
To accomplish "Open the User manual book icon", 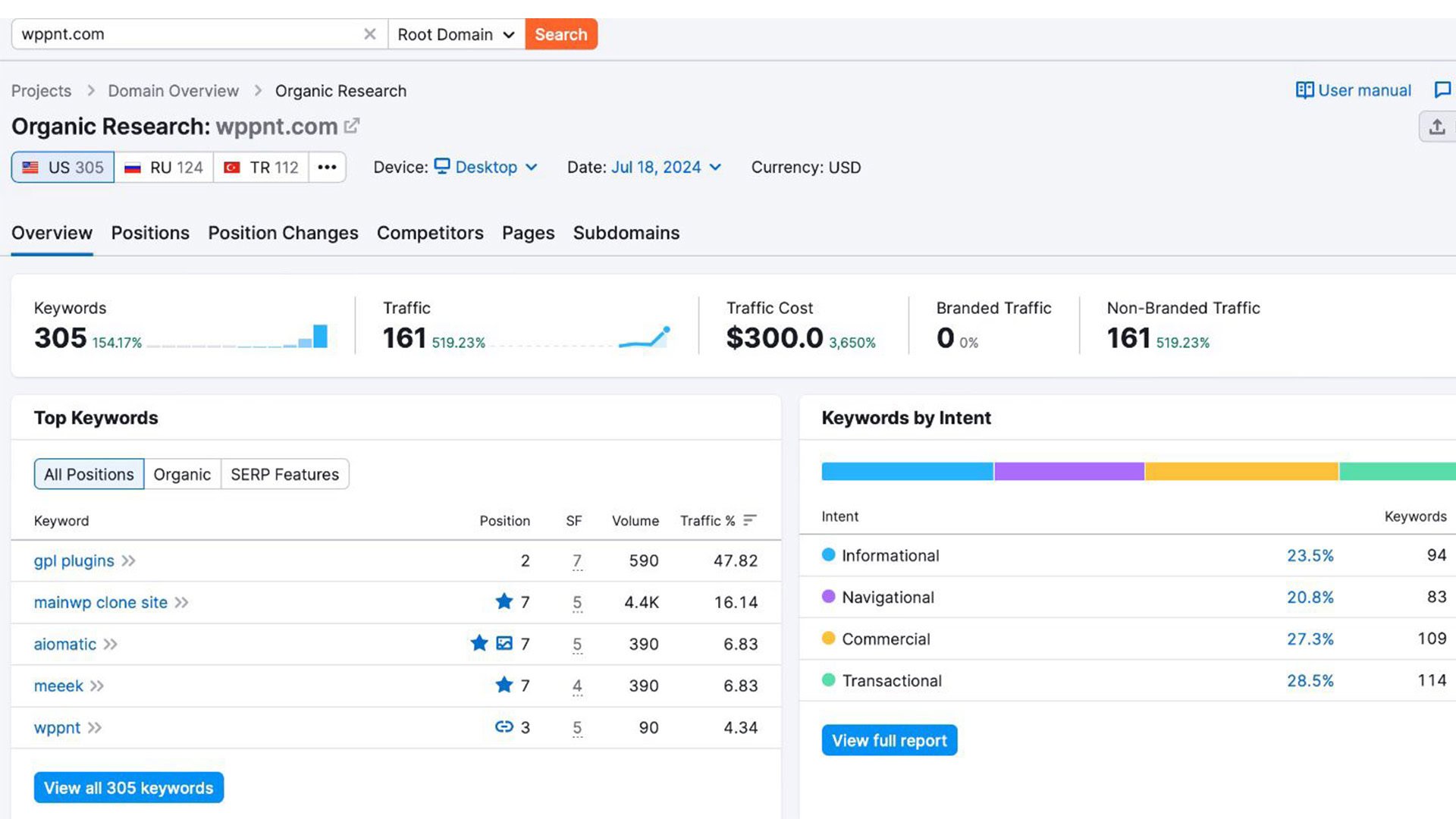I will 1304,90.
